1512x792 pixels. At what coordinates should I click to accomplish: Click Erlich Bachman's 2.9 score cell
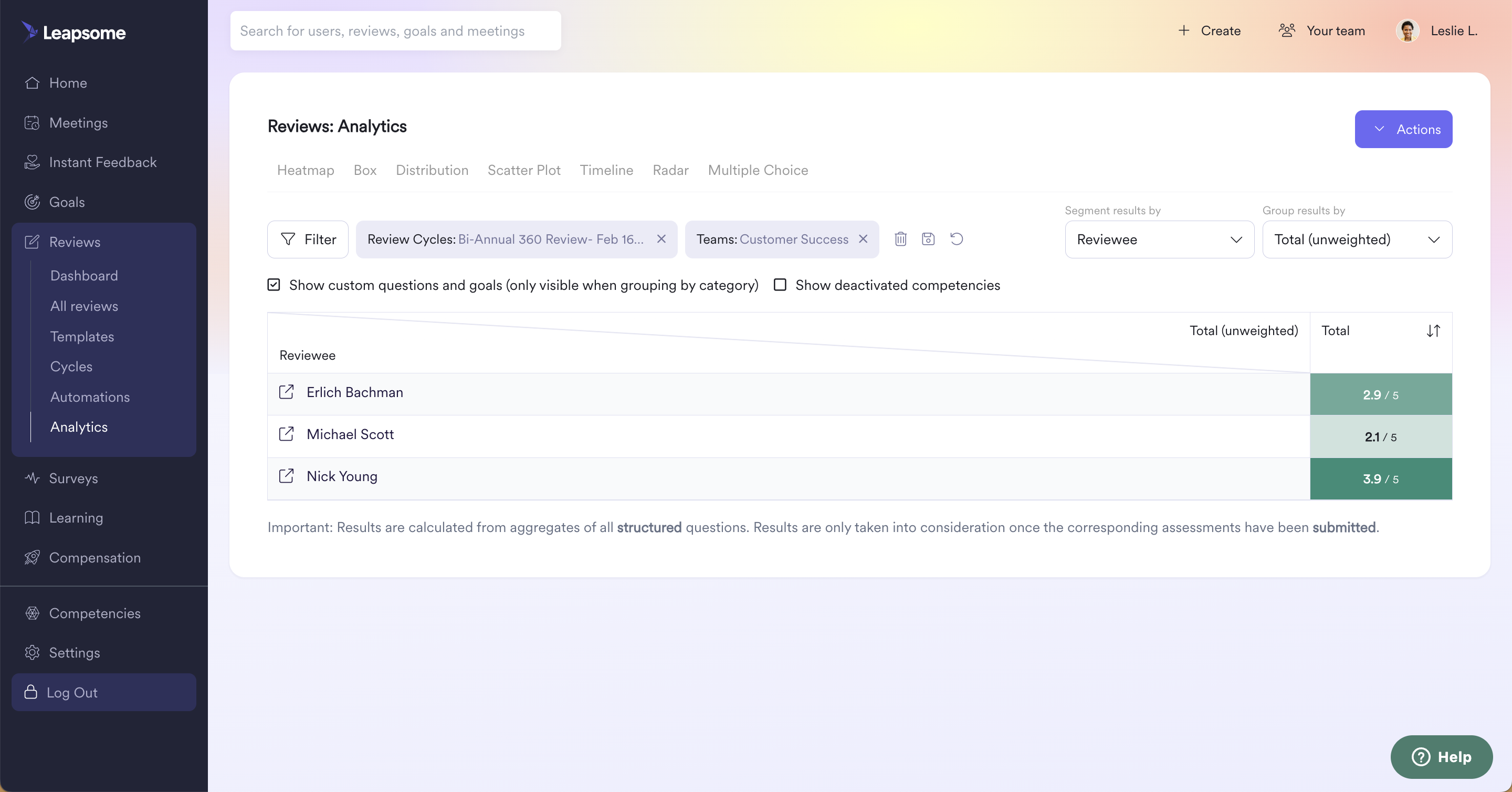pos(1381,394)
